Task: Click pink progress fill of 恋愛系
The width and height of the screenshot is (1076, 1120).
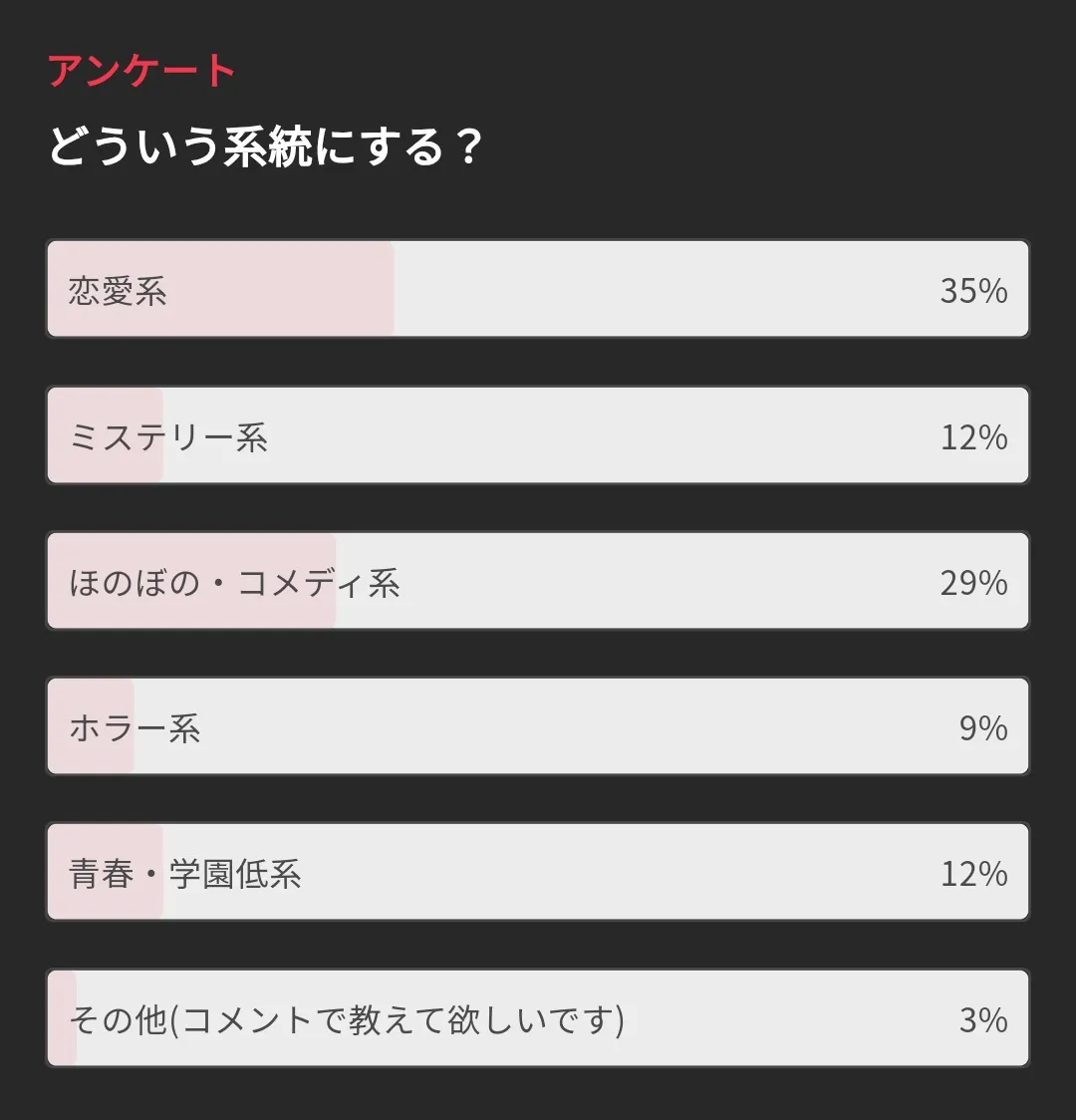Action: (x=220, y=289)
